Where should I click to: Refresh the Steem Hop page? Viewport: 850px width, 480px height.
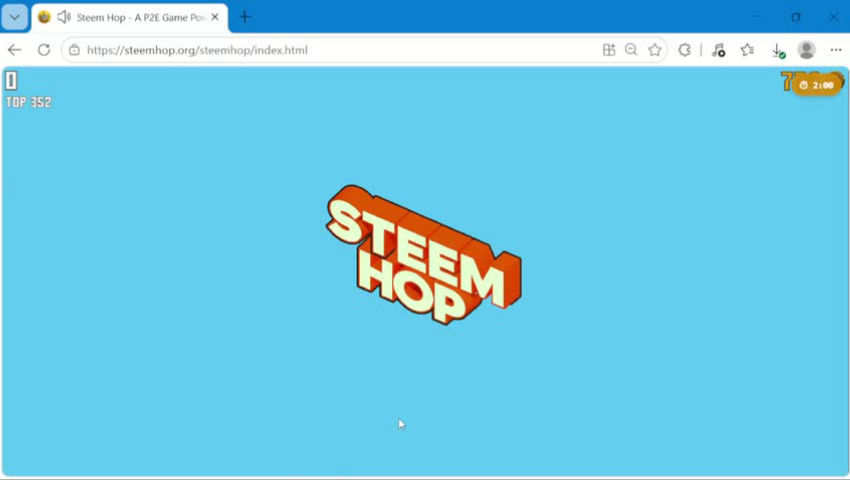[x=44, y=50]
